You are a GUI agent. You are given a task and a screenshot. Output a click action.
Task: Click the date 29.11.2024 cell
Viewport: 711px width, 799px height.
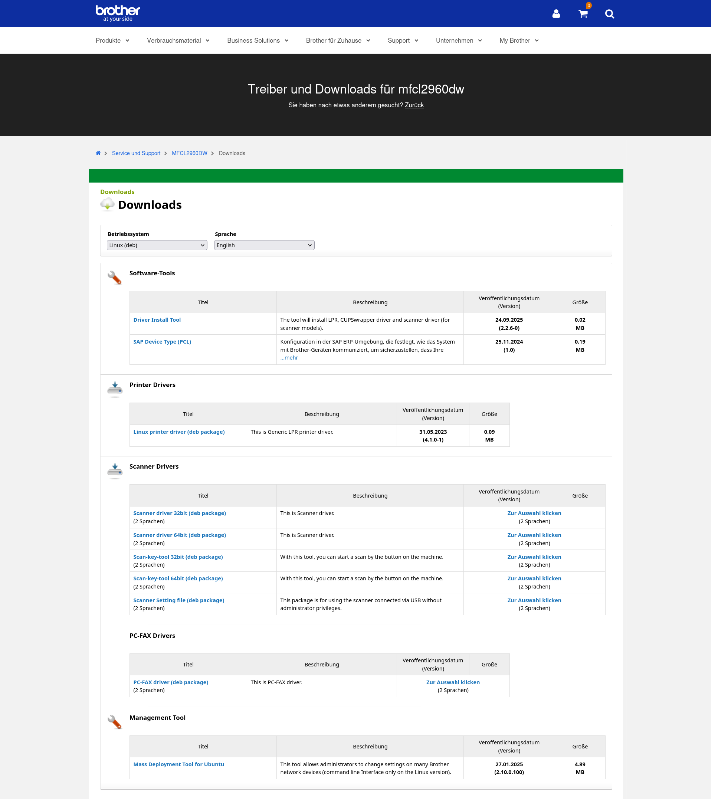pyautogui.click(x=509, y=342)
